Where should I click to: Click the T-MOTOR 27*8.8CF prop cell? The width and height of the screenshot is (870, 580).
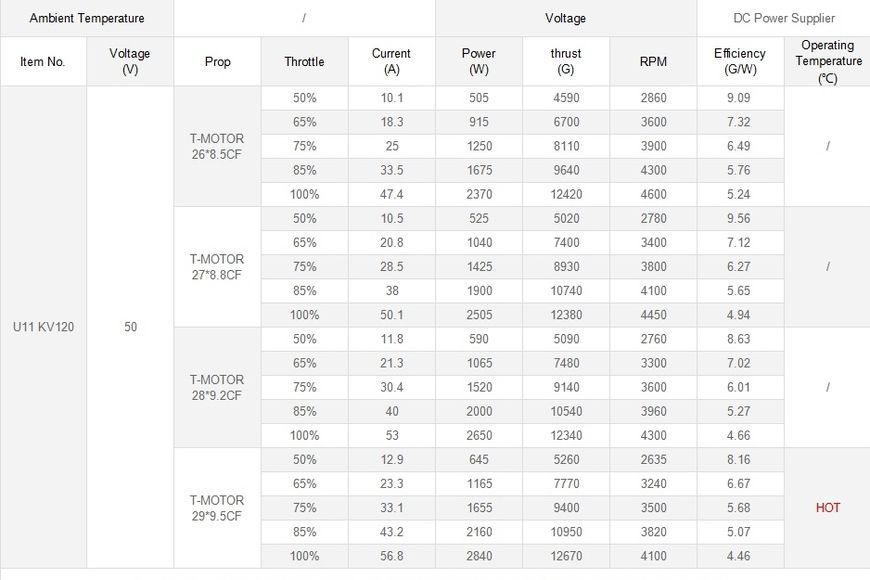(x=217, y=266)
